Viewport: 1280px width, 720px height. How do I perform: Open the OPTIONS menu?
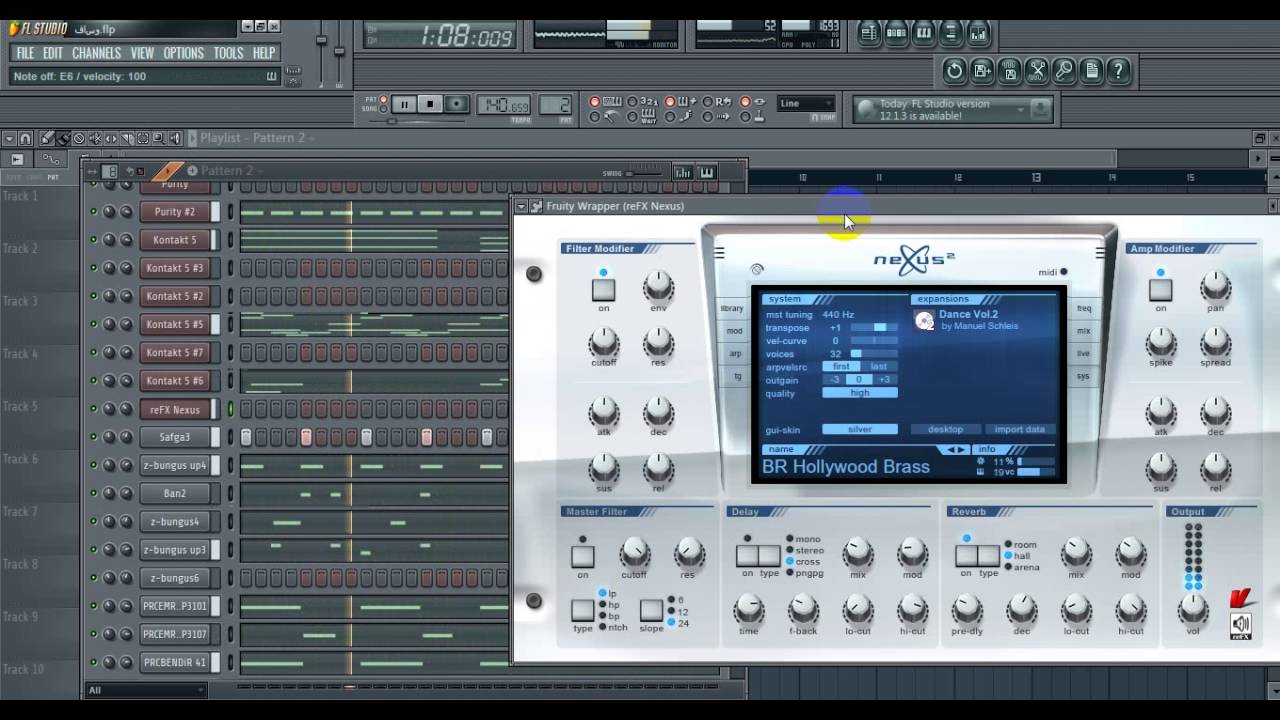click(x=183, y=53)
